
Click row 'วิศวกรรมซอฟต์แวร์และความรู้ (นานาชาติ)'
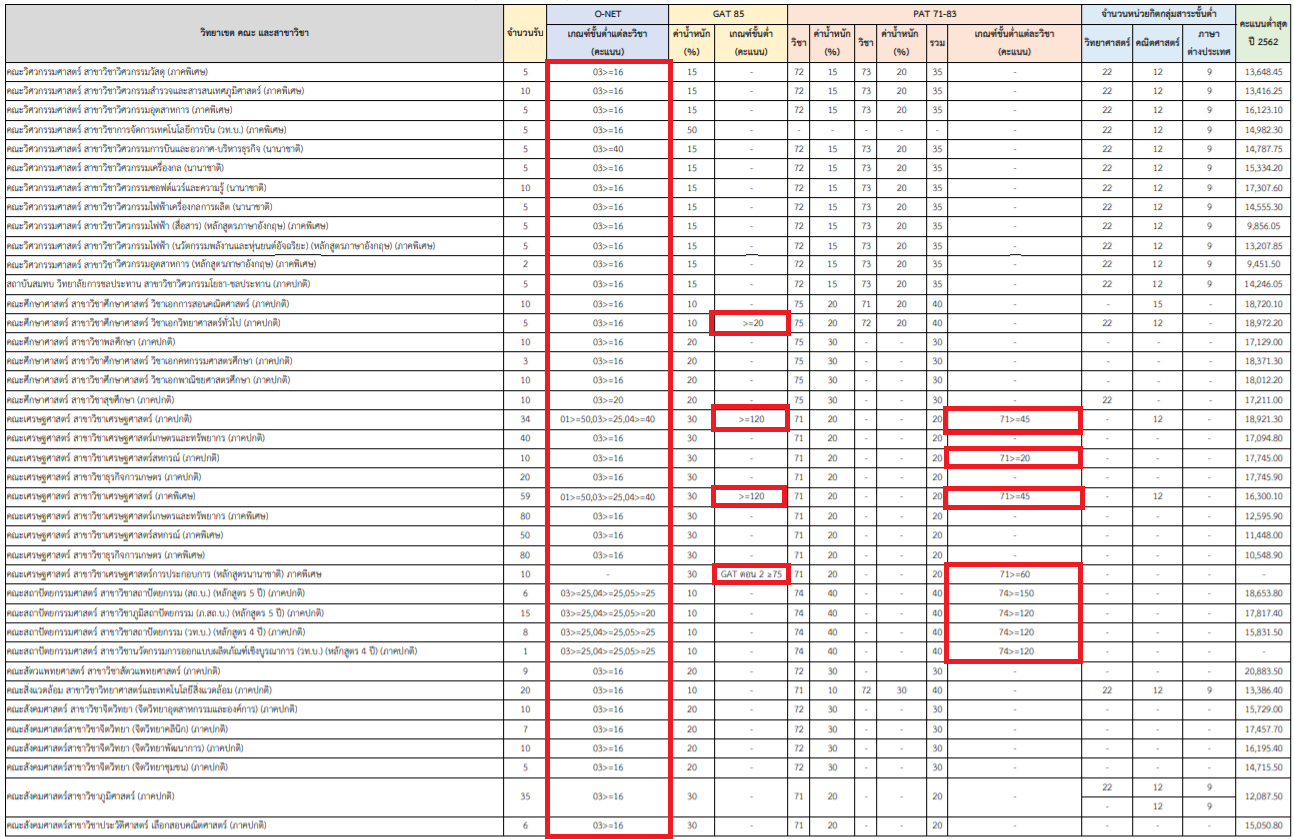click(x=646, y=187)
